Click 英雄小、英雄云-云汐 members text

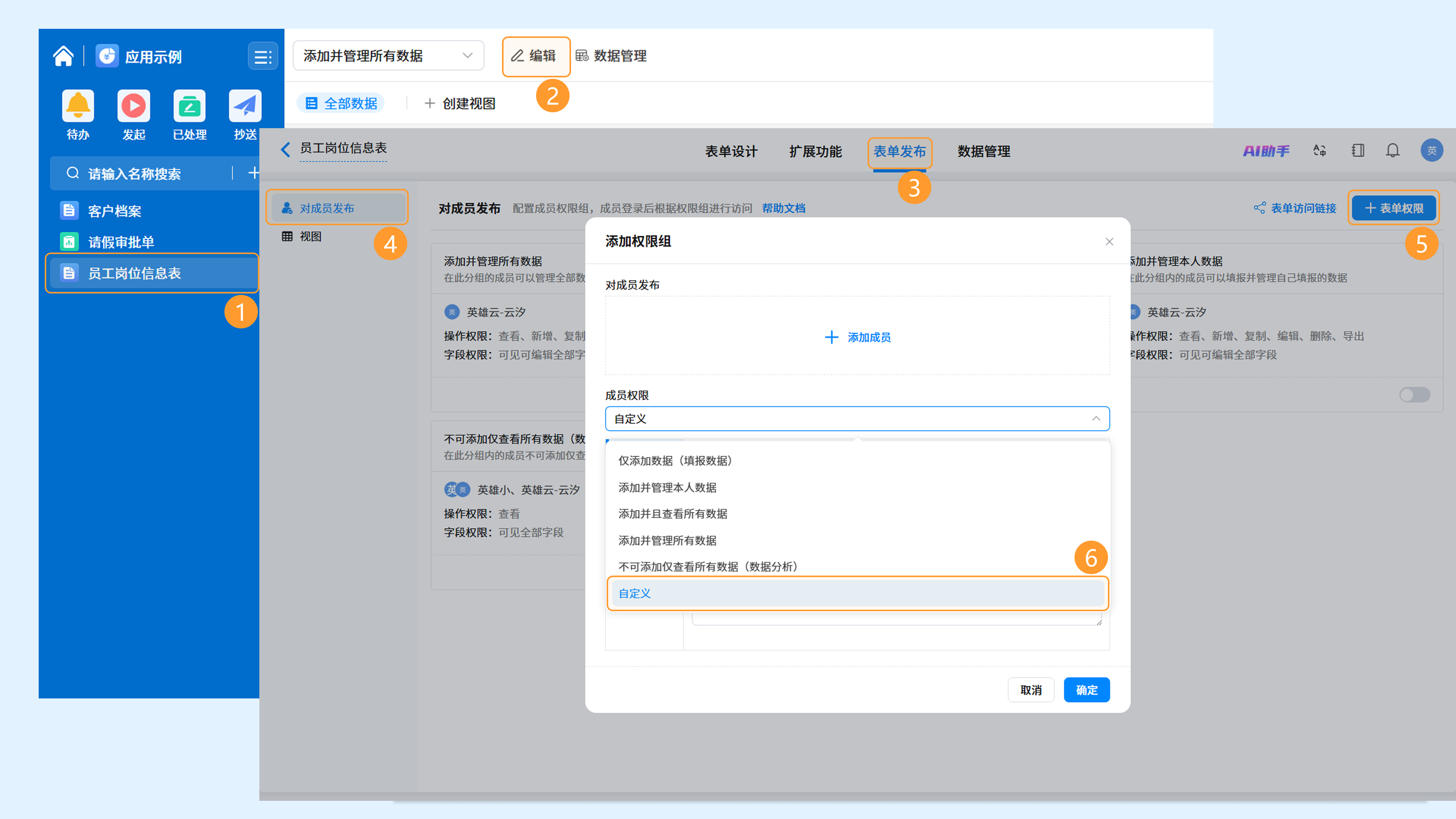[529, 490]
